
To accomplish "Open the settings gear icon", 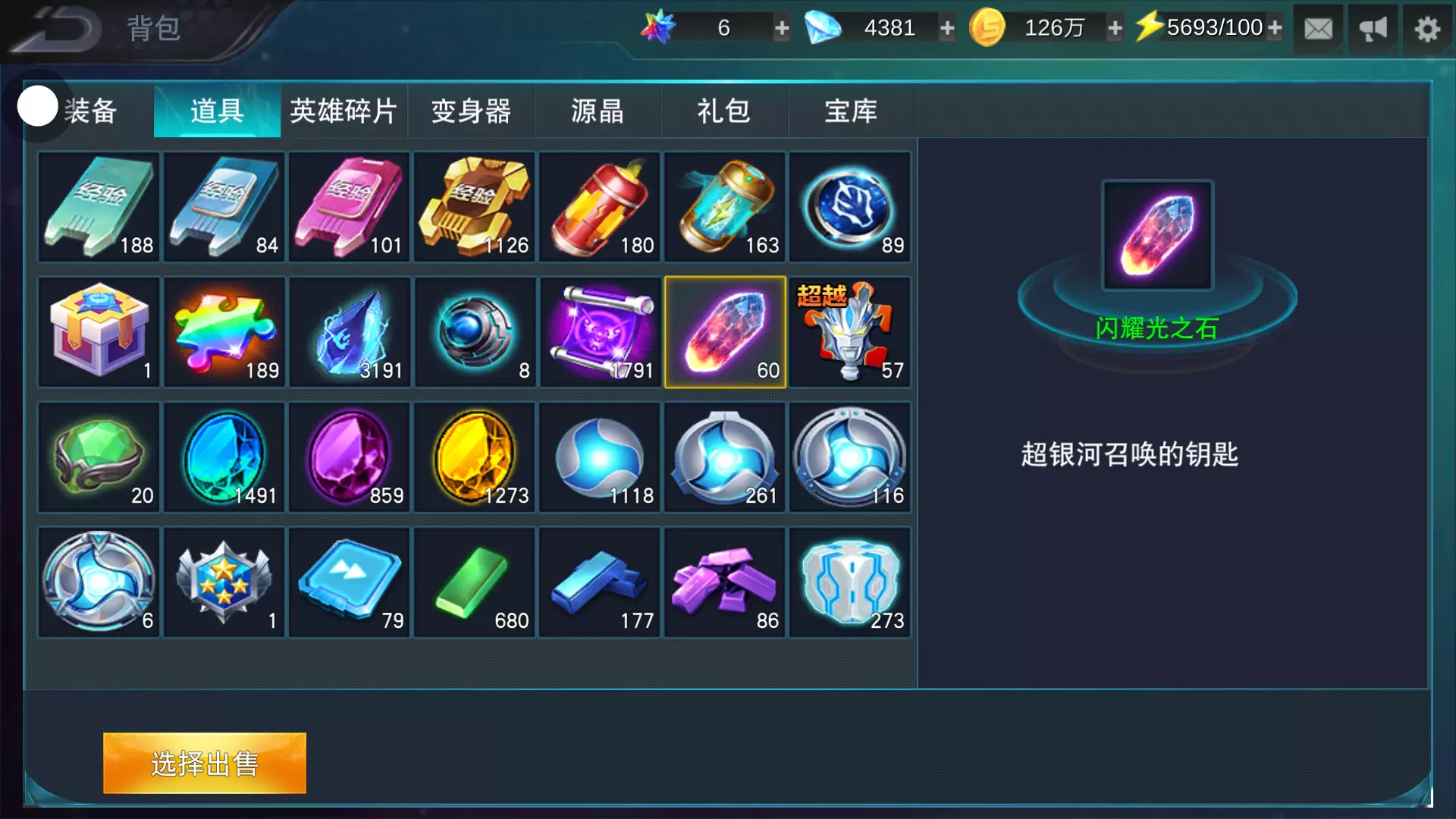I will 1427,29.
